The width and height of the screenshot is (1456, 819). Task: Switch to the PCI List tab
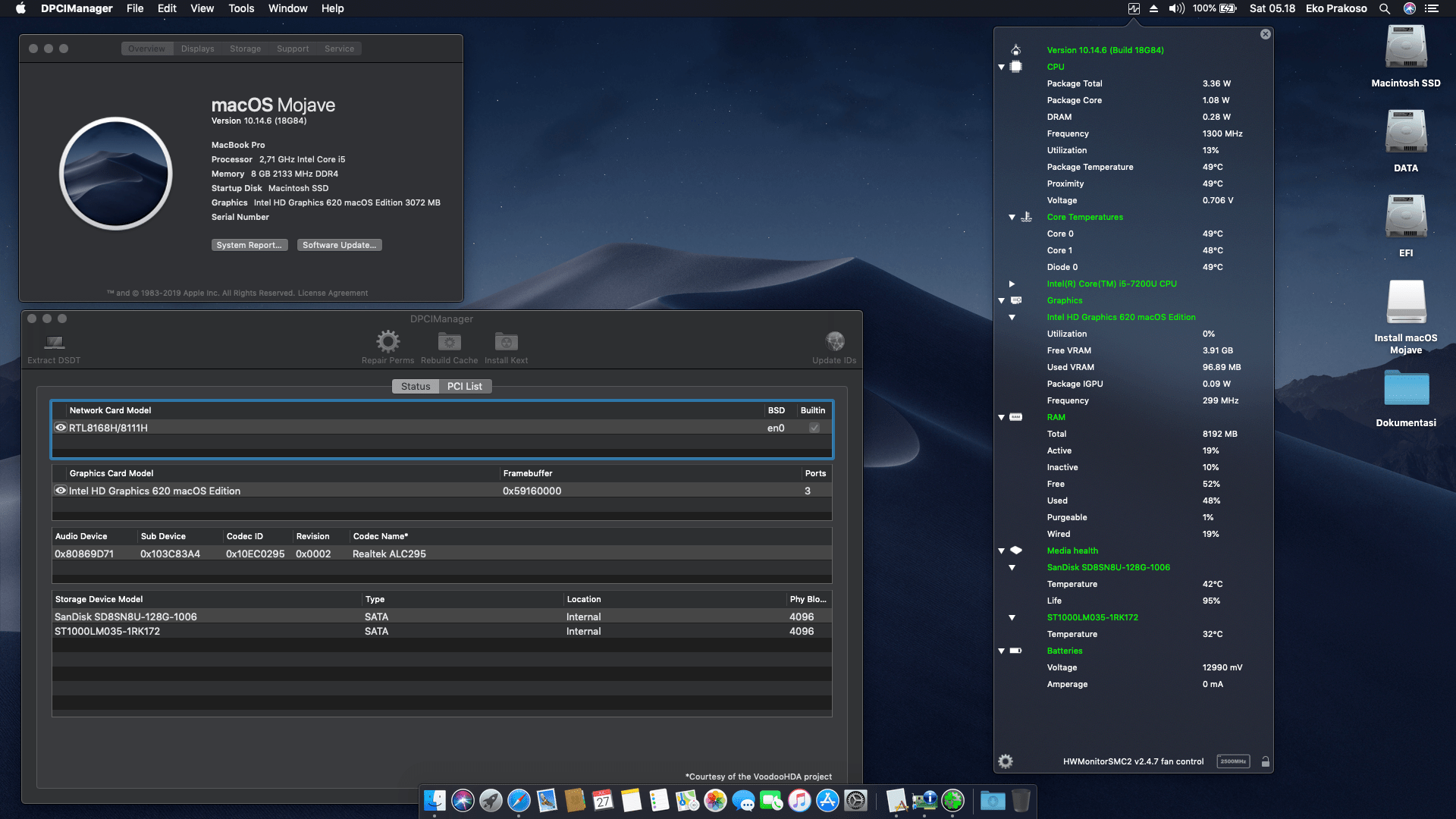click(x=465, y=386)
